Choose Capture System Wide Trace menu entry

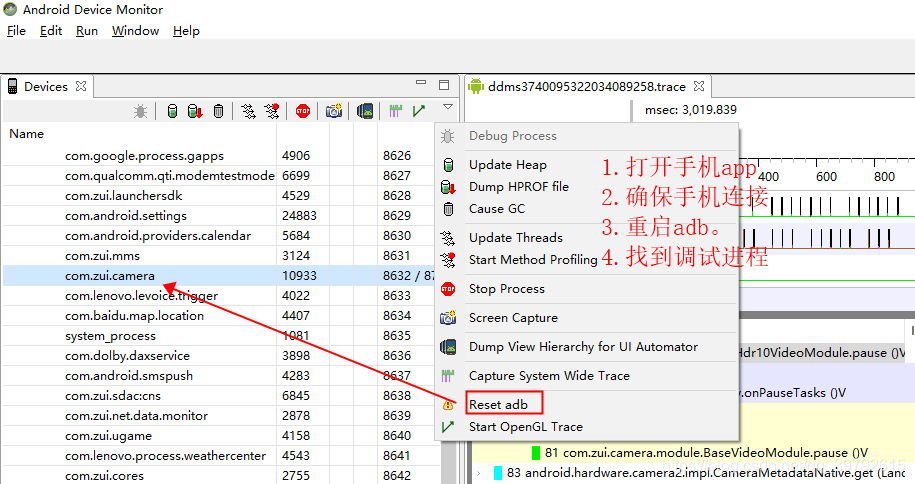coord(549,376)
